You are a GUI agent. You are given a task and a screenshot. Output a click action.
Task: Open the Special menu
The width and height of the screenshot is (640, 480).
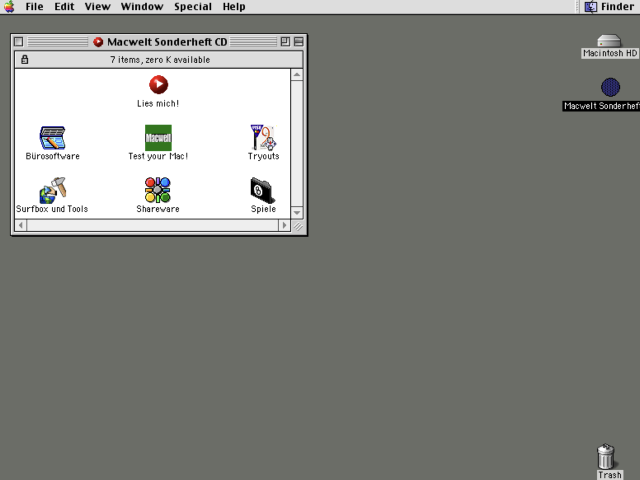click(x=193, y=7)
